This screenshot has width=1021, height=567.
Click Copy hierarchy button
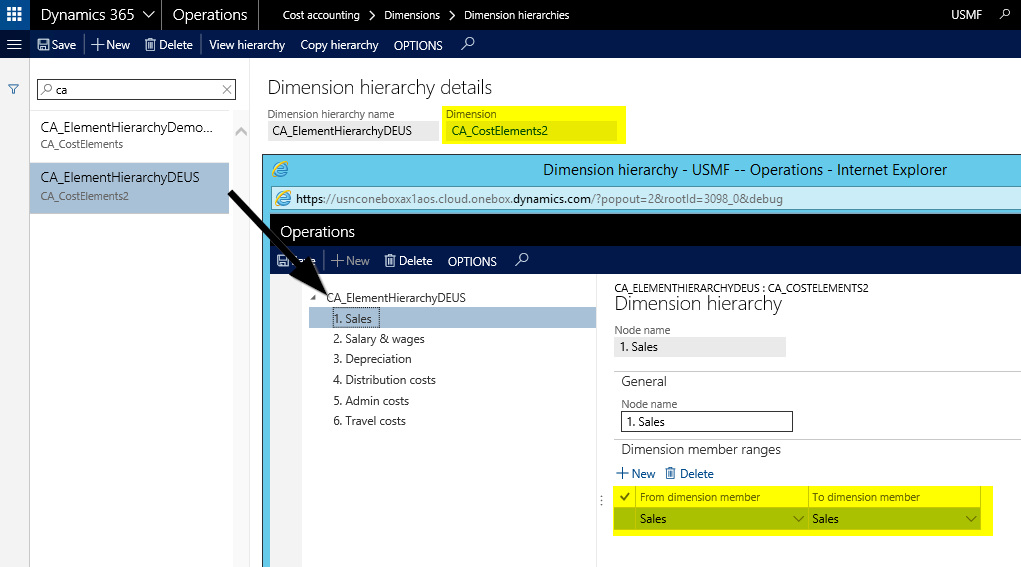339,45
